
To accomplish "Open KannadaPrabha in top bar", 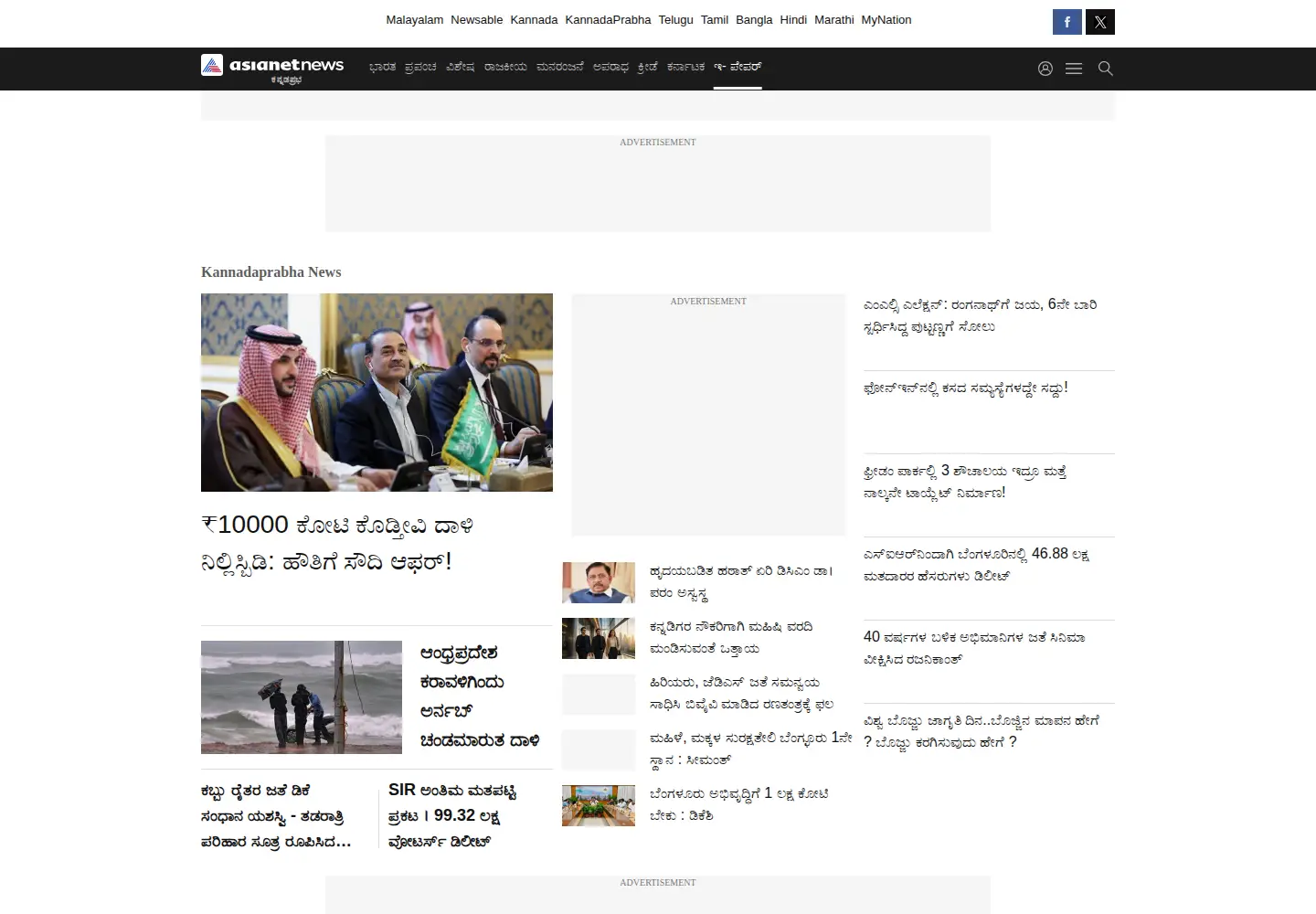I will click(x=608, y=20).
